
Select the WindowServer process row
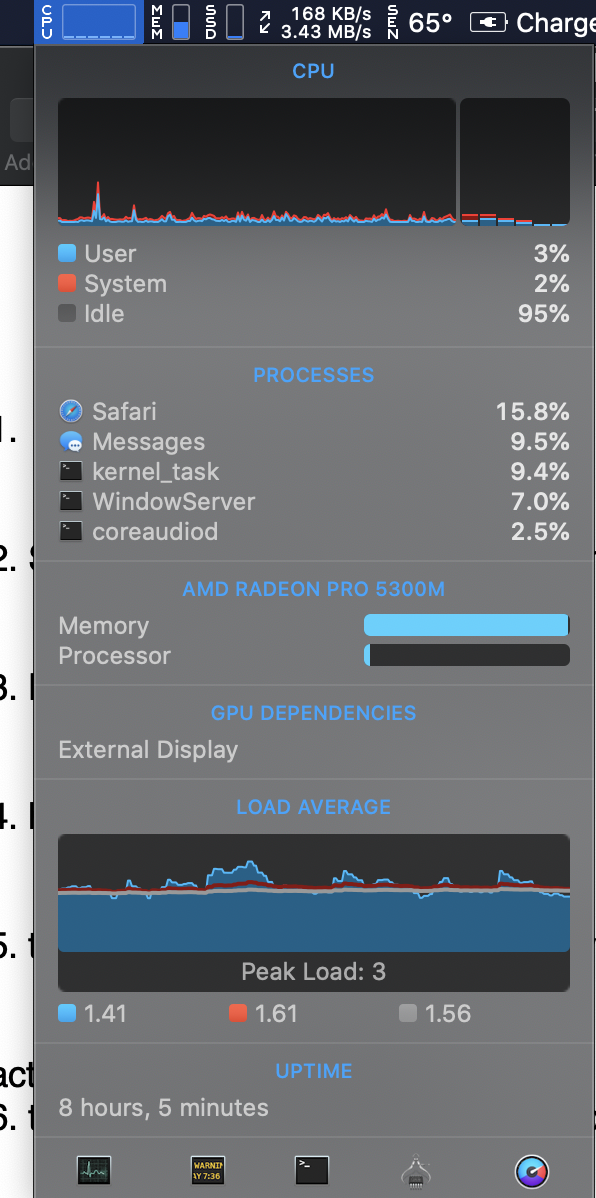click(314, 501)
